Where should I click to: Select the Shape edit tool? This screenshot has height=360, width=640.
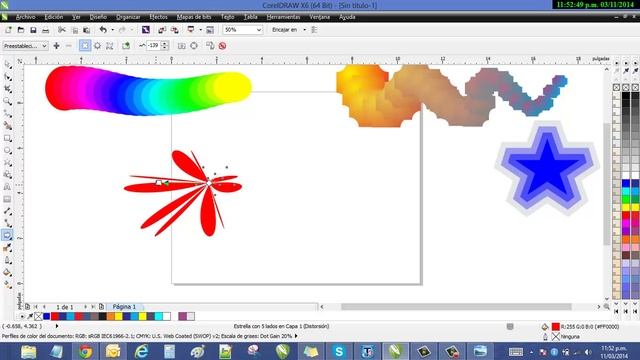[x=7, y=77]
